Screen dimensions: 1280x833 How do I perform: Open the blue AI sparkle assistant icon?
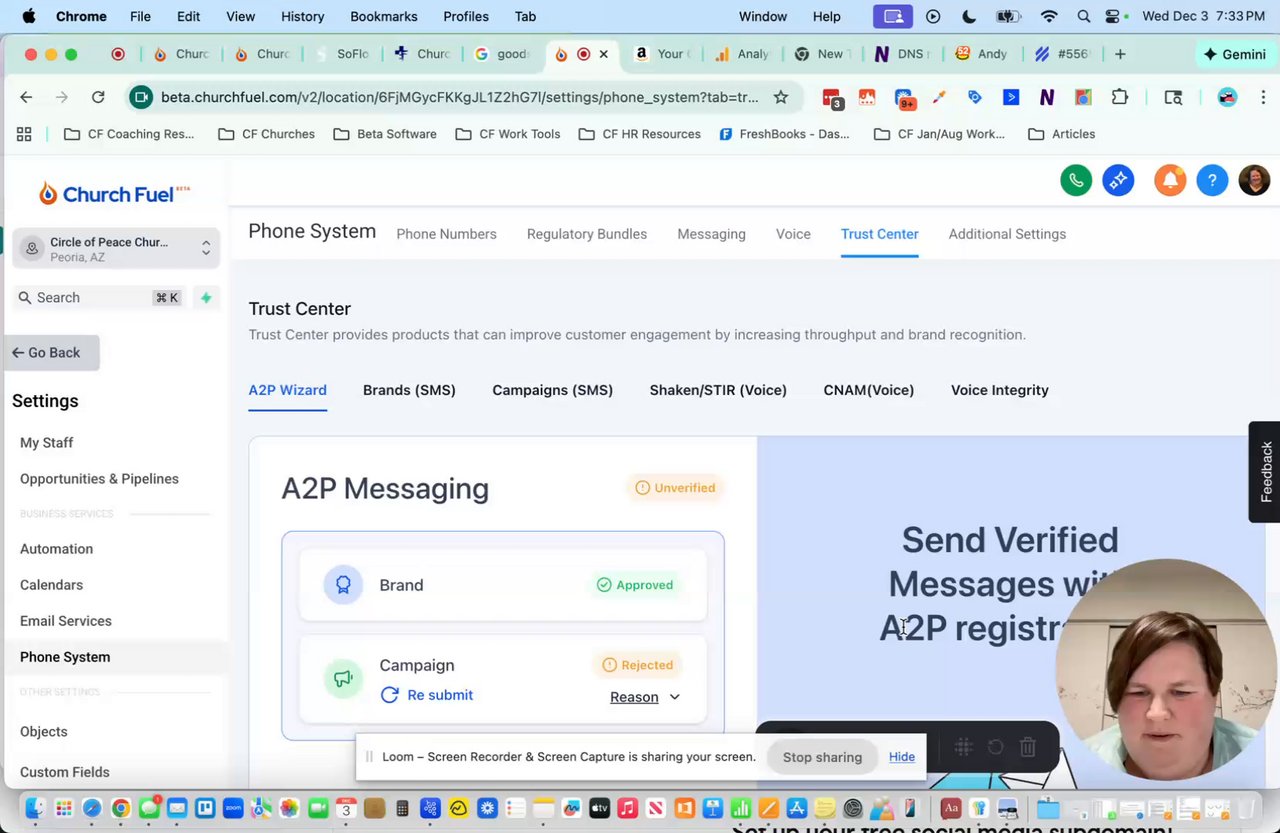pyautogui.click(x=1118, y=180)
